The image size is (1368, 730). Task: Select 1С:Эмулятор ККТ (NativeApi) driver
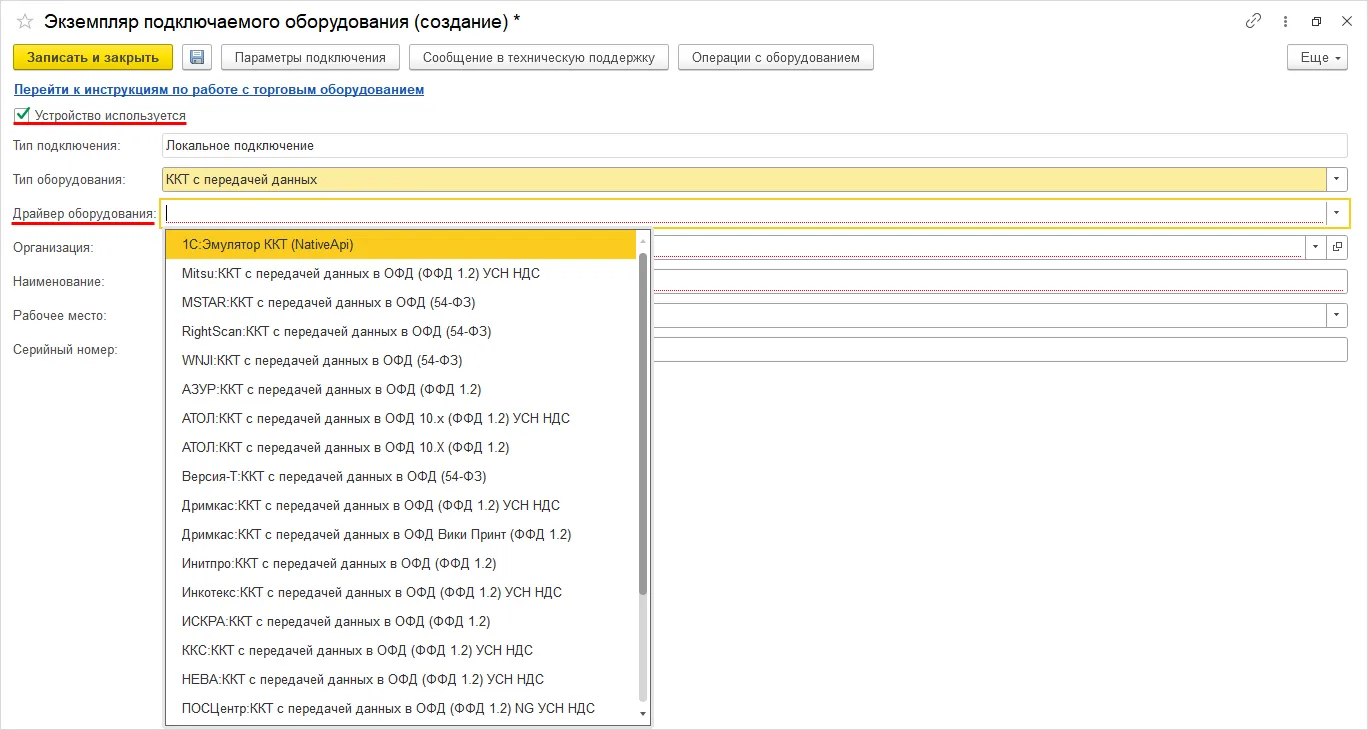coord(402,244)
